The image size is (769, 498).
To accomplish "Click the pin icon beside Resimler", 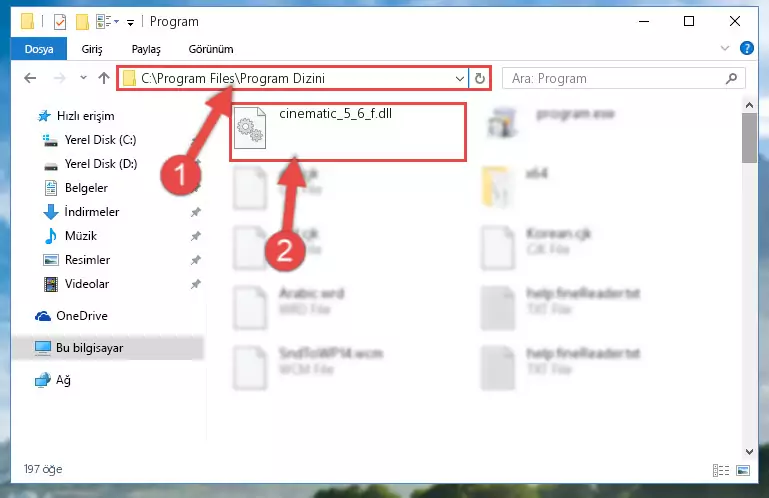I will 196,260.
